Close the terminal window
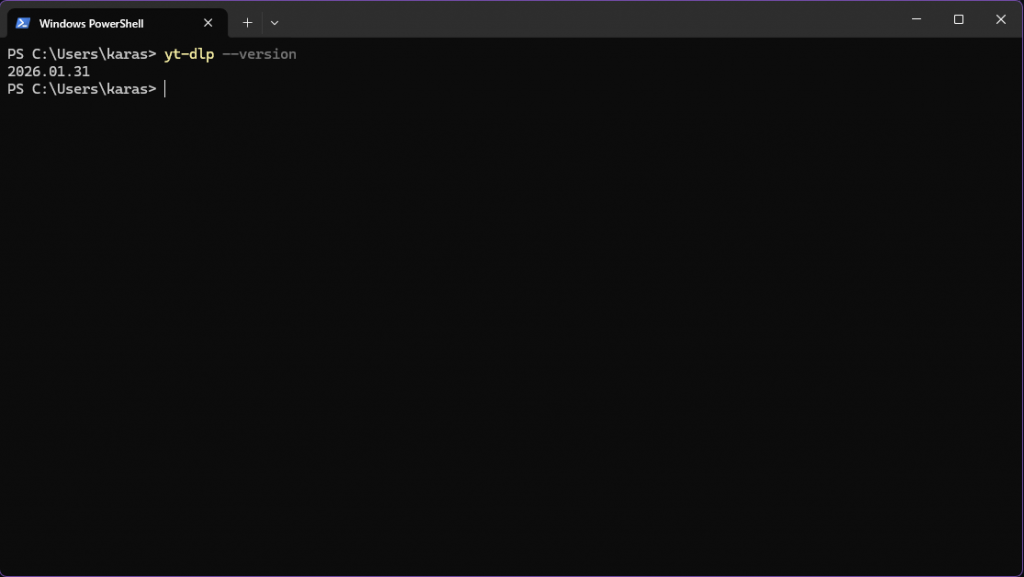Screen dimensions: 1024x577 pyautogui.click(x=1001, y=19)
